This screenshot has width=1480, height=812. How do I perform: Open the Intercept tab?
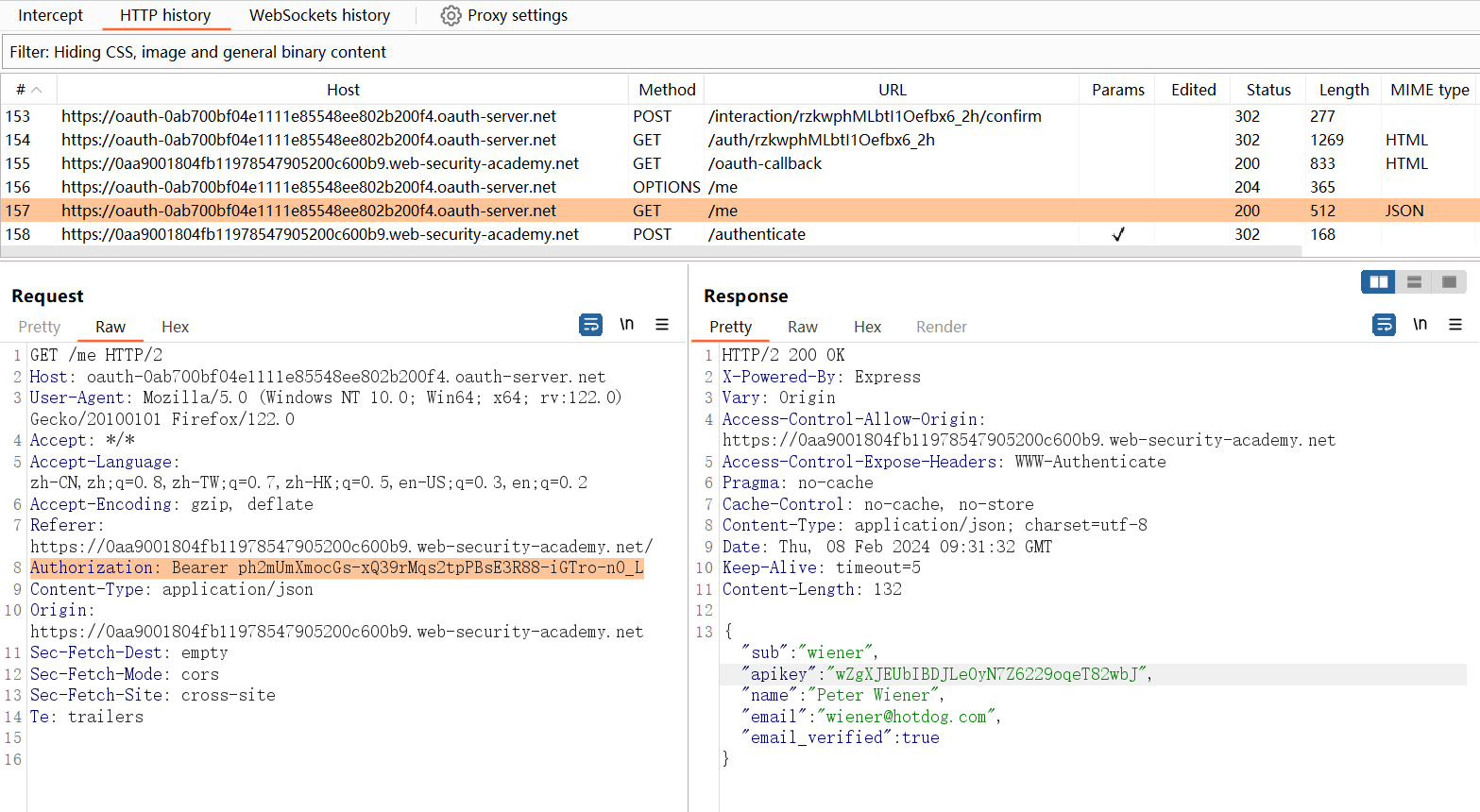(51, 16)
